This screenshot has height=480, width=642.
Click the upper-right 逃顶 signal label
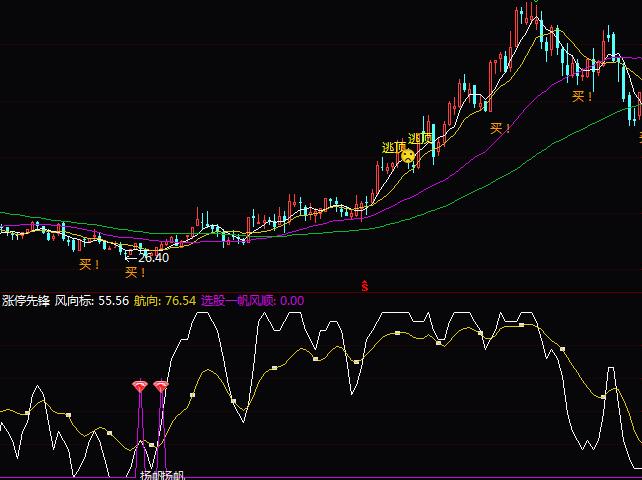pyautogui.click(x=421, y=138)
